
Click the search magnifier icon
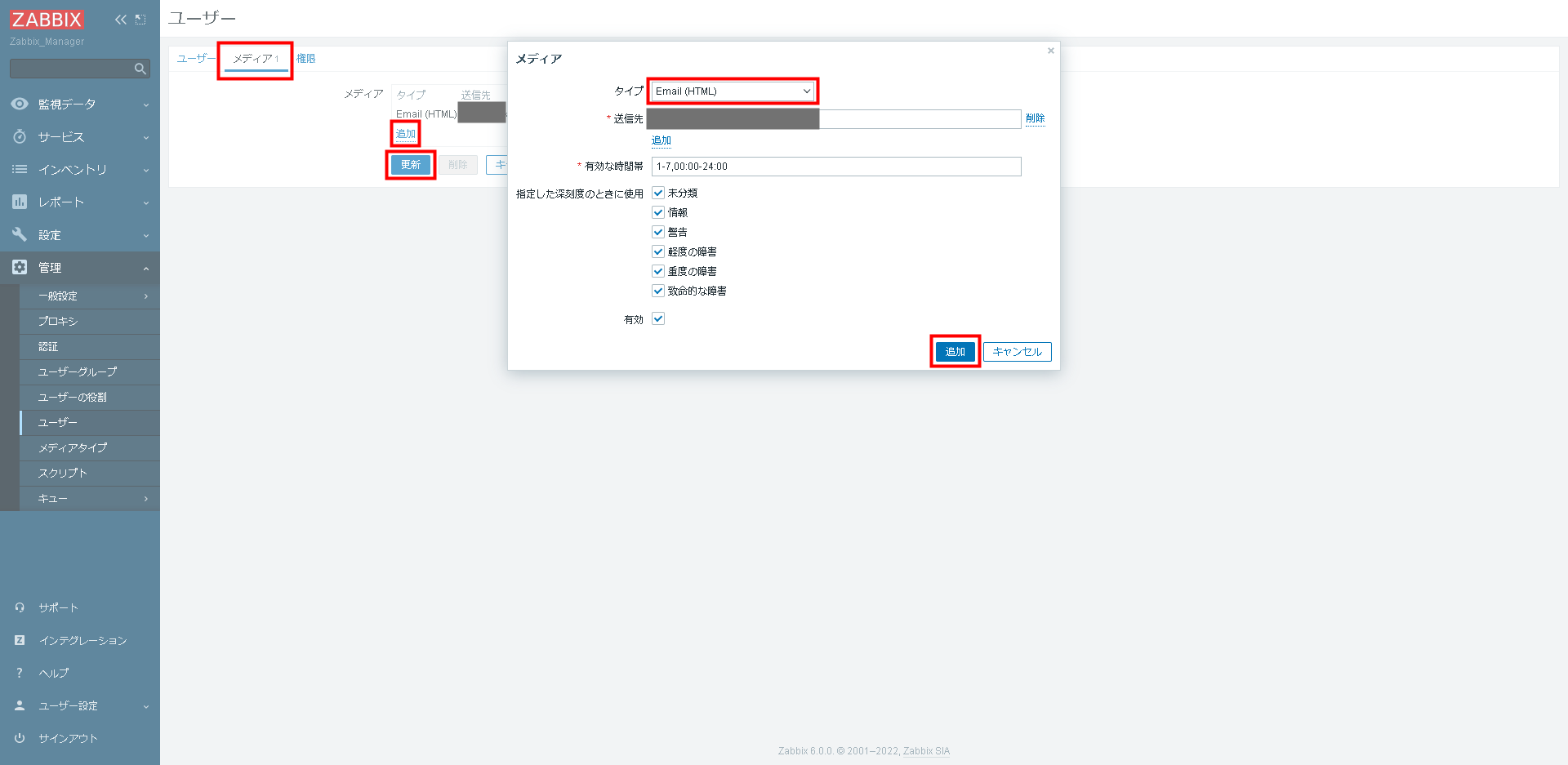pos(140,69)
